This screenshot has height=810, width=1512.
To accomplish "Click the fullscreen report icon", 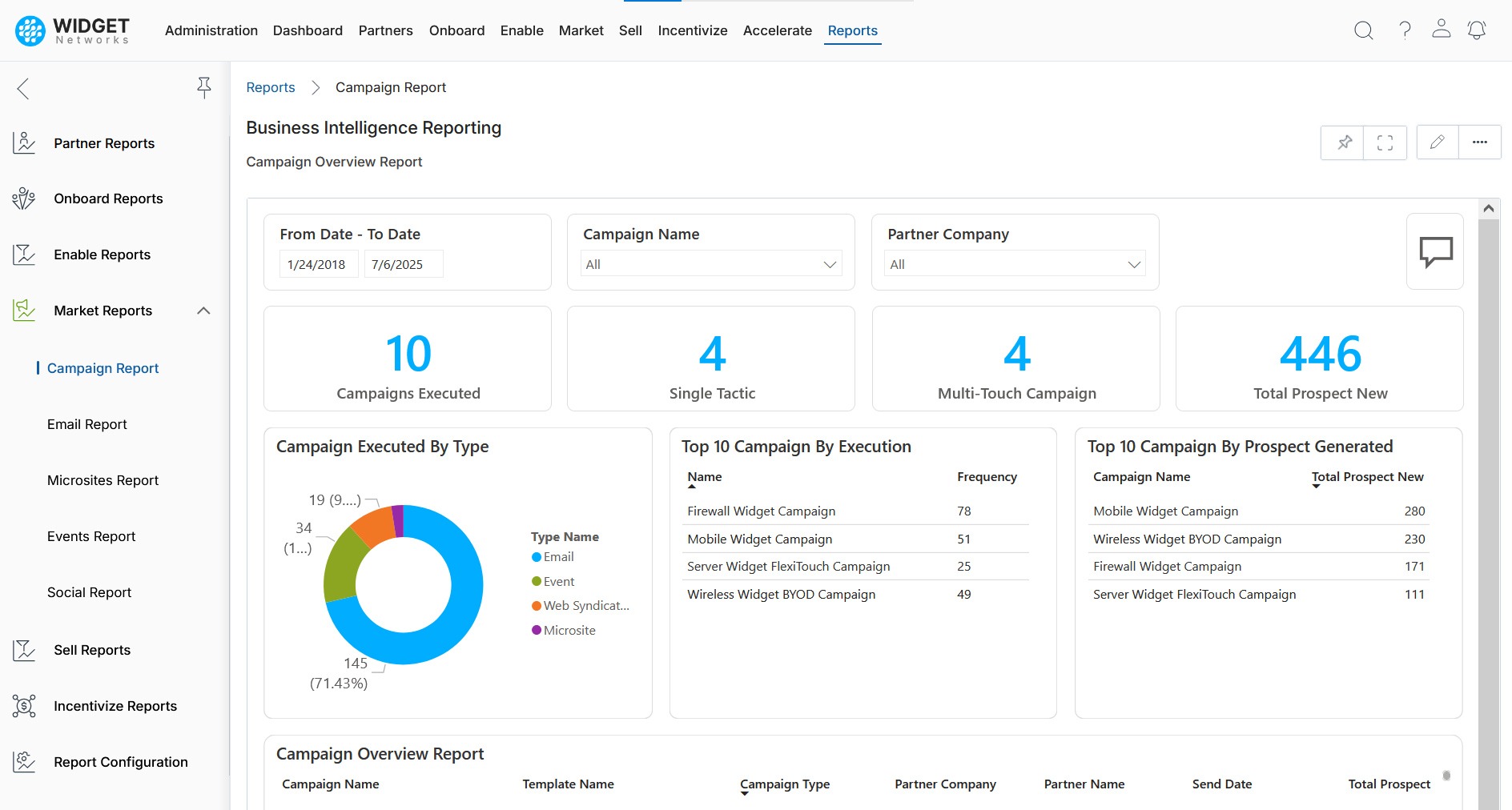I will (1385, 142).
